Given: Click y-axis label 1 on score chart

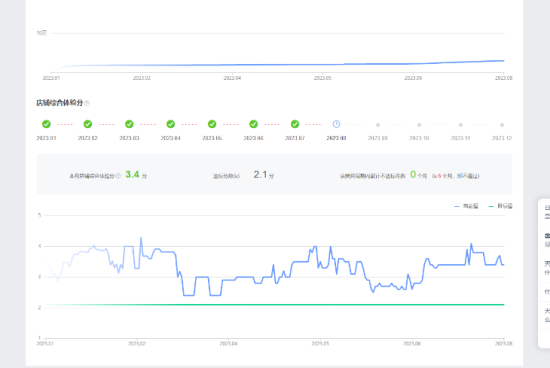Looking at the screenshot, I should [x=40, y=337].
